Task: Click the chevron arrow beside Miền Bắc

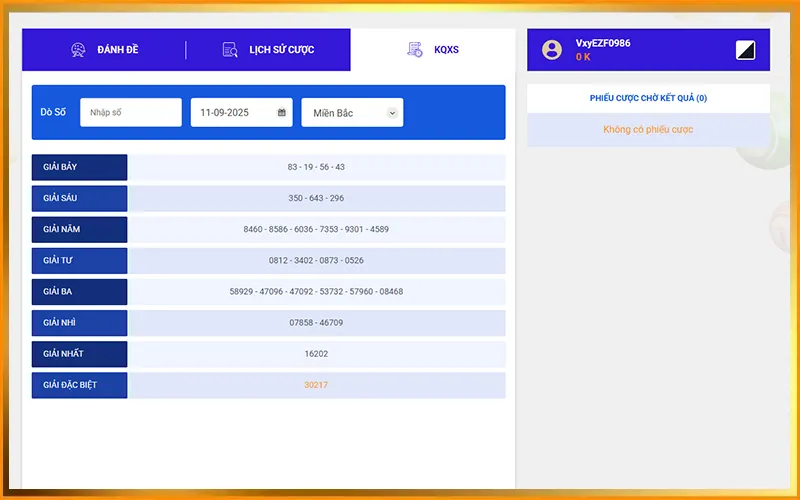Action: coord(392,113)
